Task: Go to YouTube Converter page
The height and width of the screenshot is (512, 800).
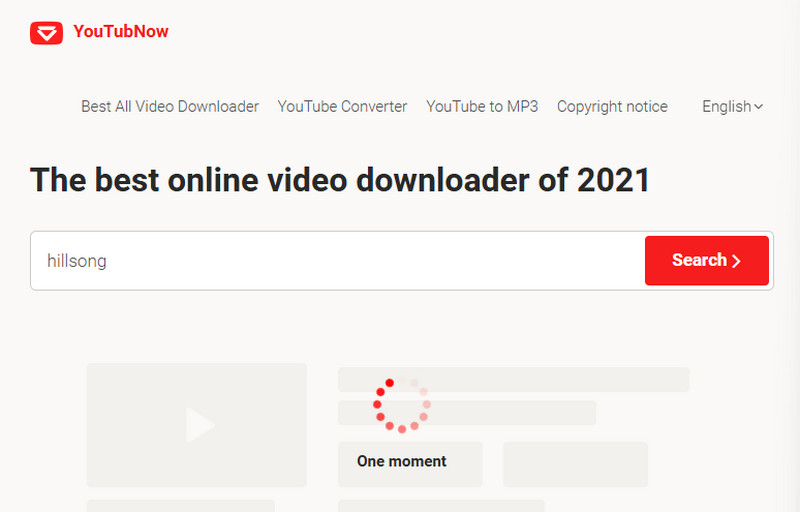Action: coord(342,106)
